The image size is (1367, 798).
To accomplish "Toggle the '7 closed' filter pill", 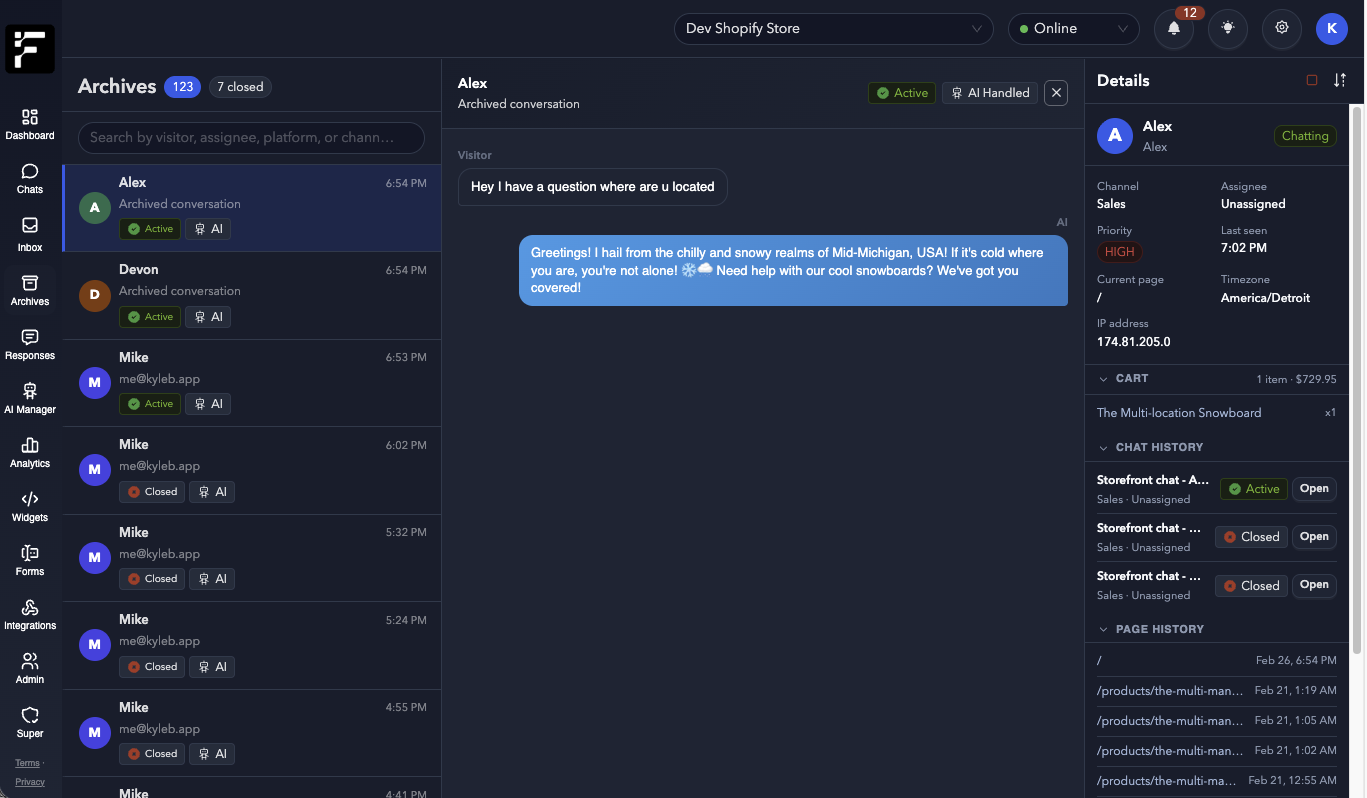I will [x=240, y=87].
